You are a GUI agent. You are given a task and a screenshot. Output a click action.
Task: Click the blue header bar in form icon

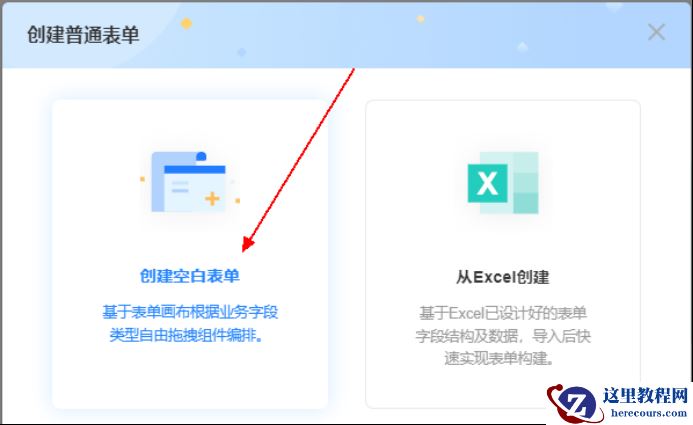coord(194,169)
